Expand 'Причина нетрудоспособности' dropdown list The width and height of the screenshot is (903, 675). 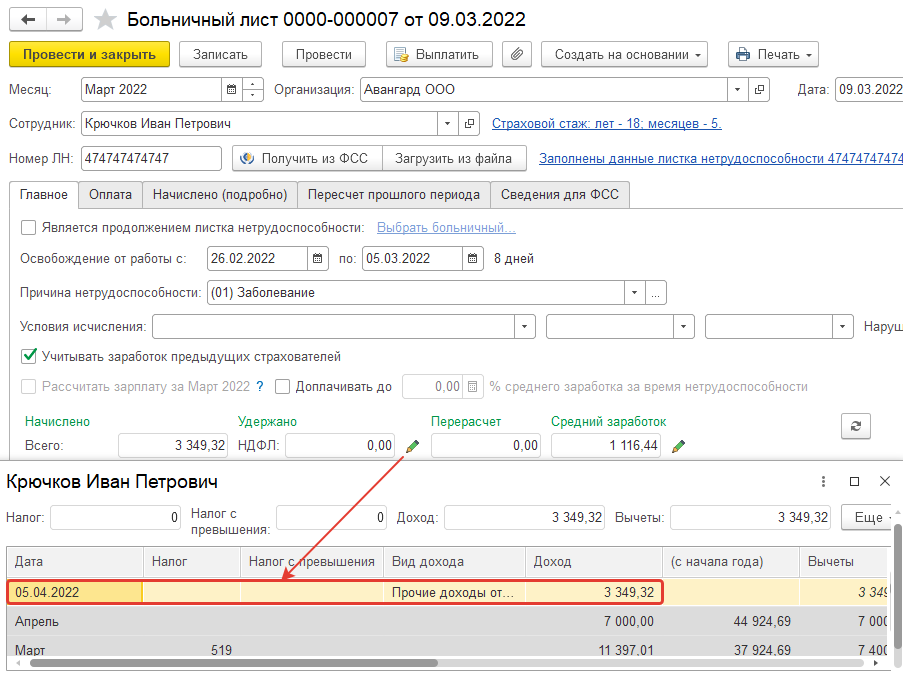pyautogui.click(x=634, y=293)
